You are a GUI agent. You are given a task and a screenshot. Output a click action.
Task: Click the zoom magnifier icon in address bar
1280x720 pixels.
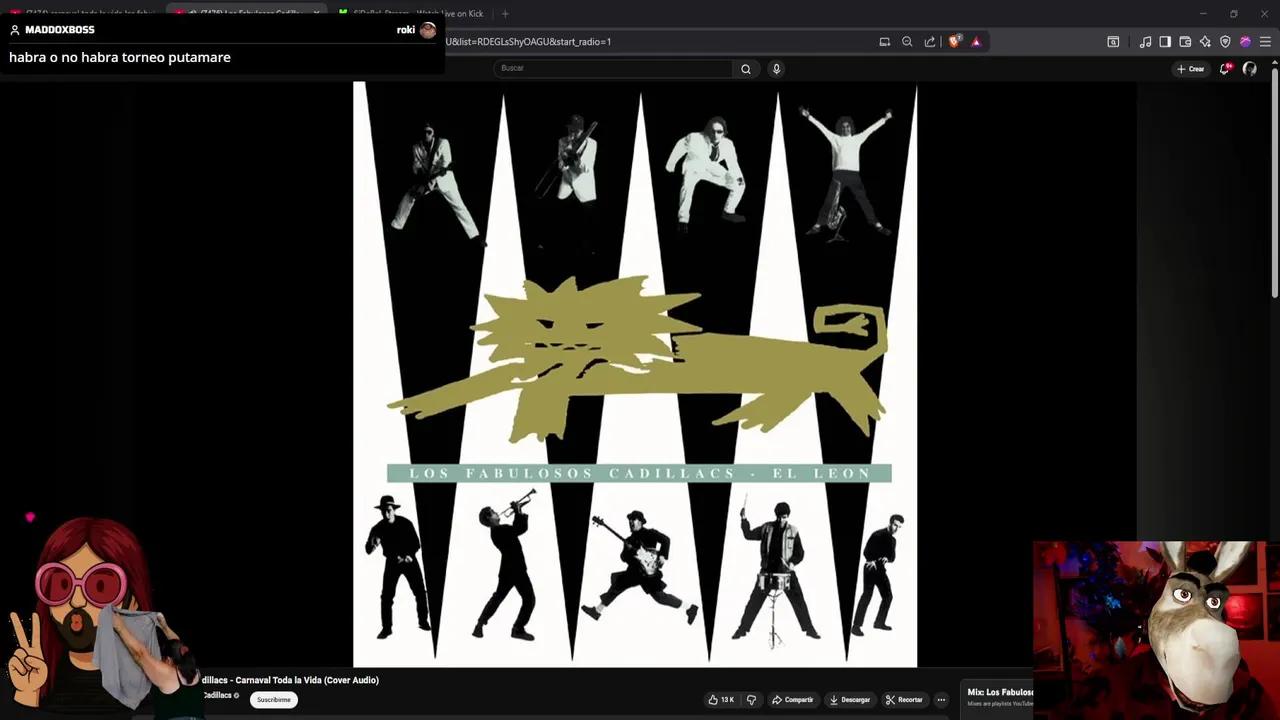[907, 42]
